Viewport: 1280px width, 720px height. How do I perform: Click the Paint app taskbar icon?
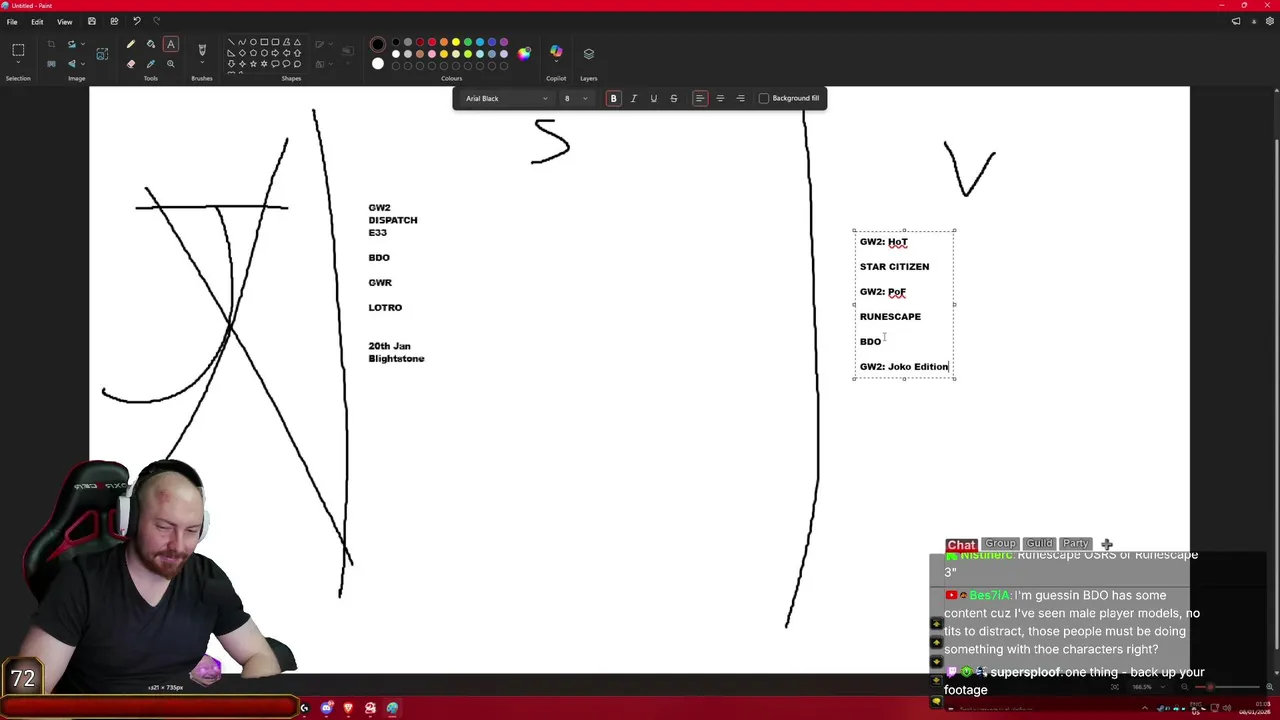[392, 708]
